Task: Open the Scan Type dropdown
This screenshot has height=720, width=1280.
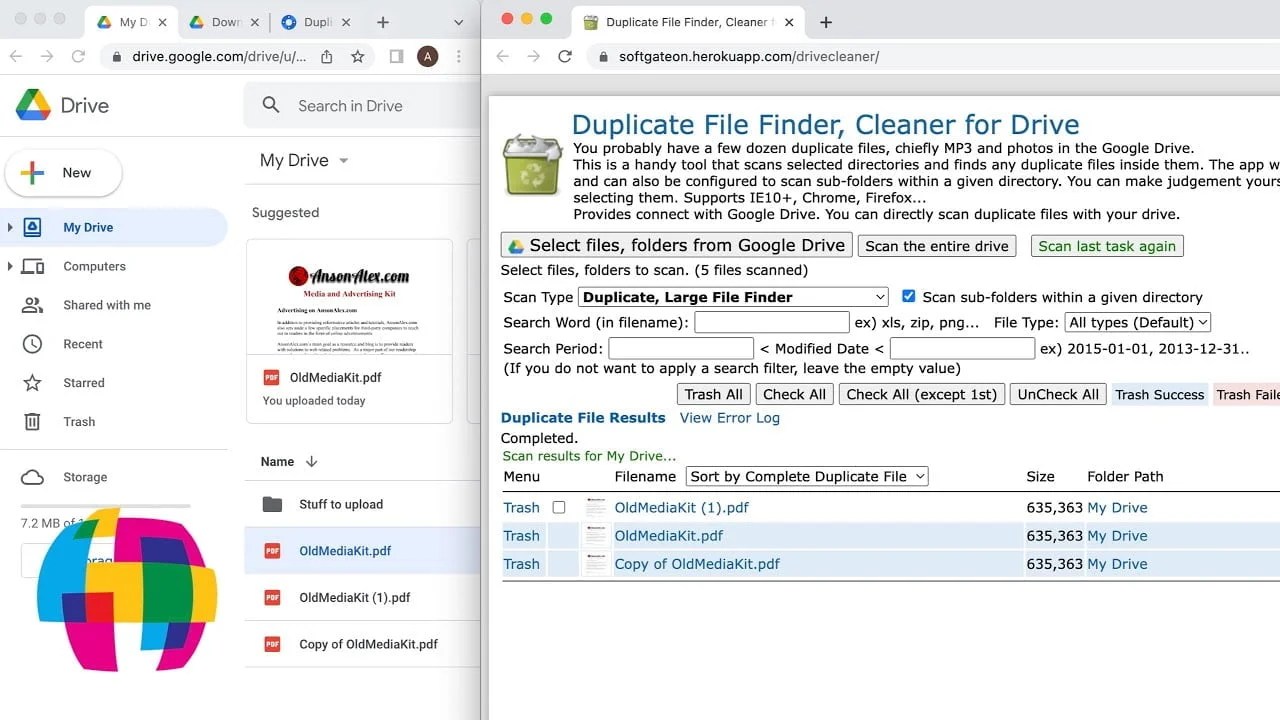Action: pos(732,296)
